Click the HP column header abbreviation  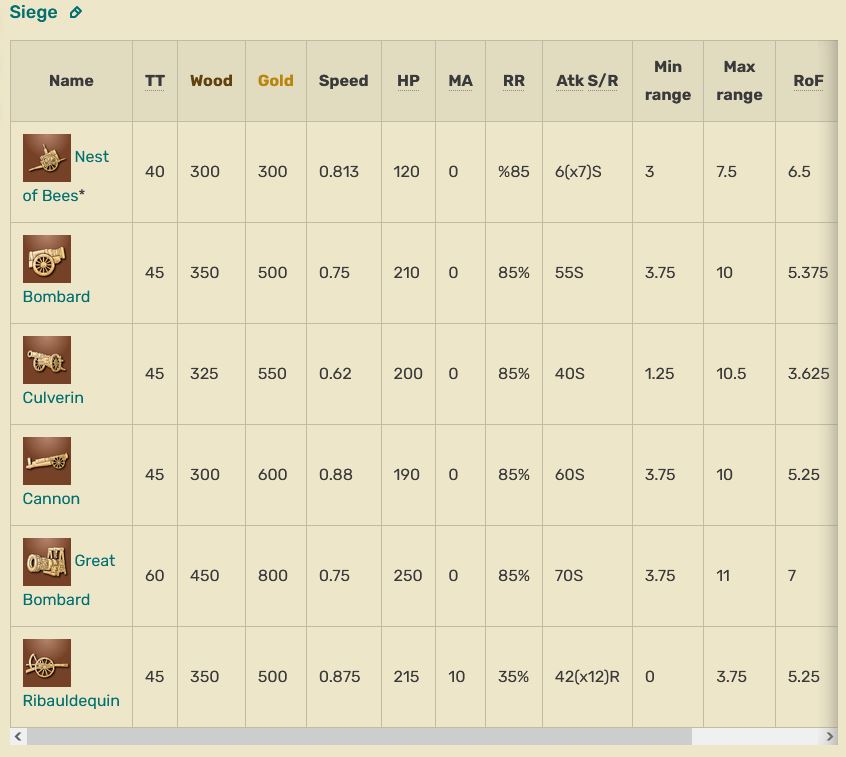408,80
